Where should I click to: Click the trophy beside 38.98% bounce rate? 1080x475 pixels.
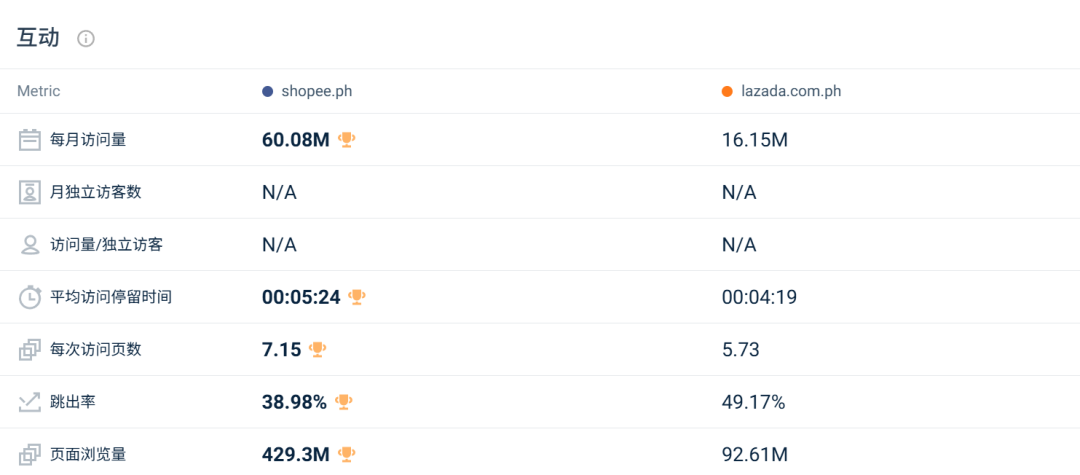coord(344,402)
